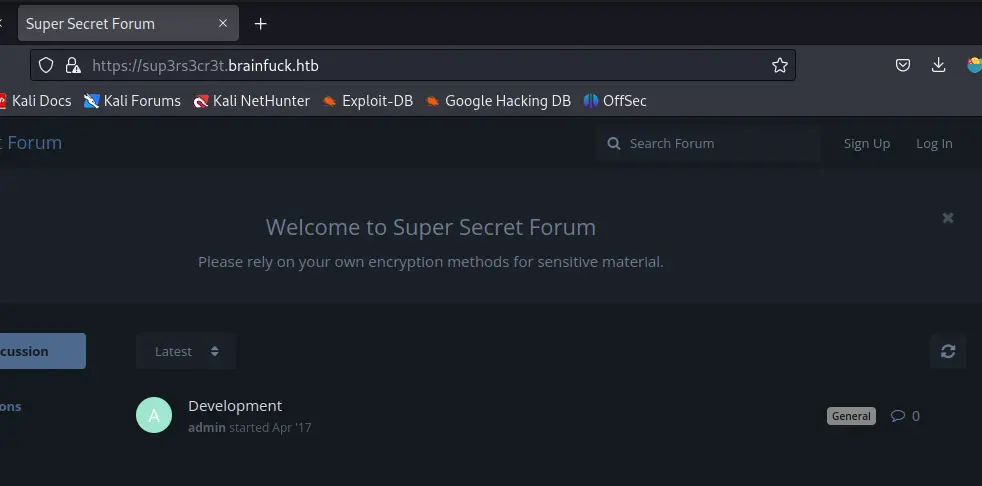This screenshot has width=982, height=486.
Task: Open the Development discussion
Action: point(235,406)
